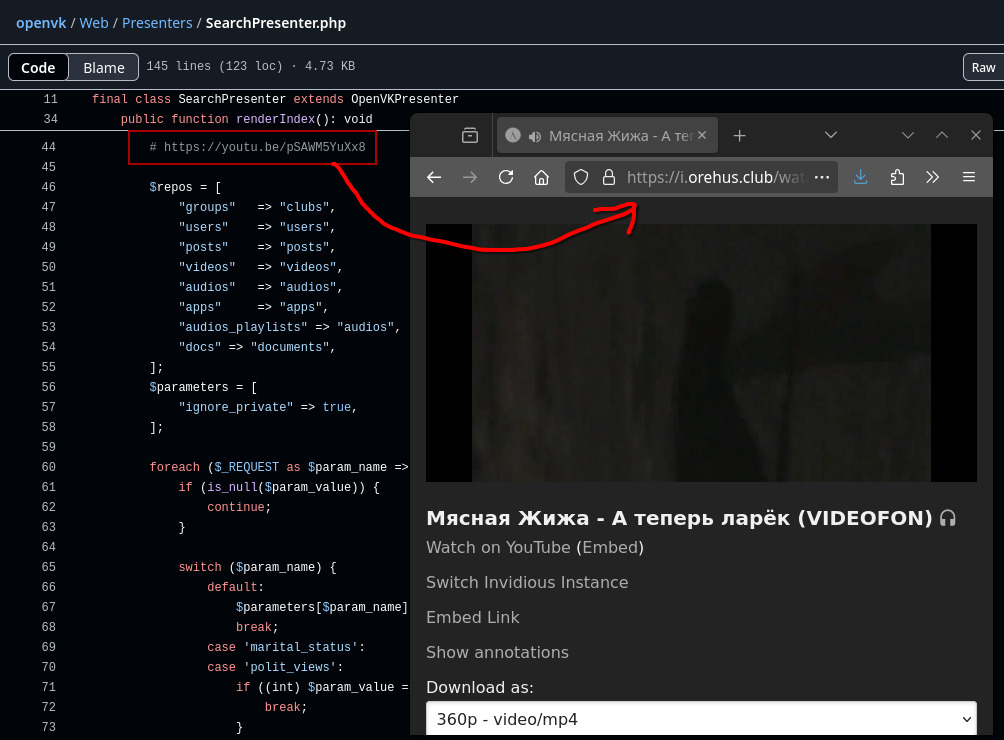Open Firefox View recent browsing icon
This screenshot has width=1004, height=740.
point(470,135)
